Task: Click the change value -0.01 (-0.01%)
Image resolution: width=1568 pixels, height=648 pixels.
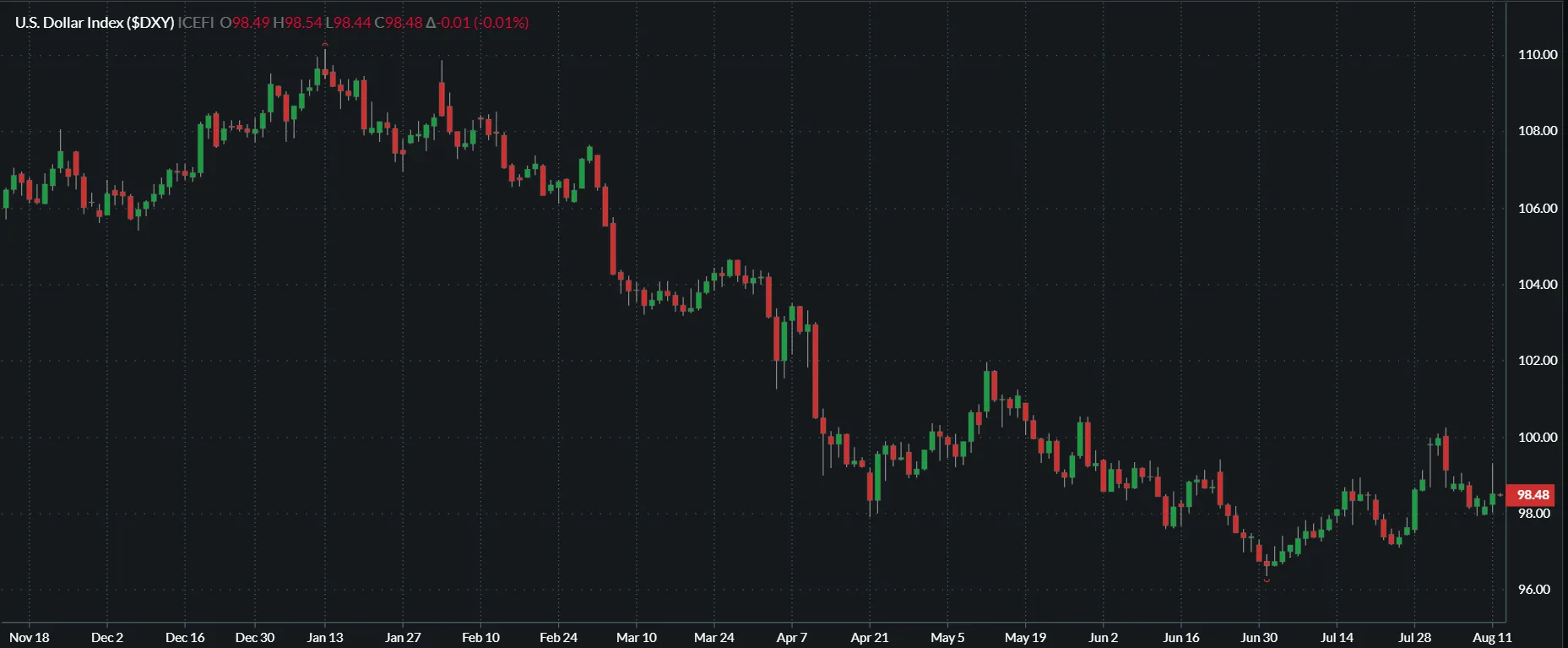Action: [478, 23]
